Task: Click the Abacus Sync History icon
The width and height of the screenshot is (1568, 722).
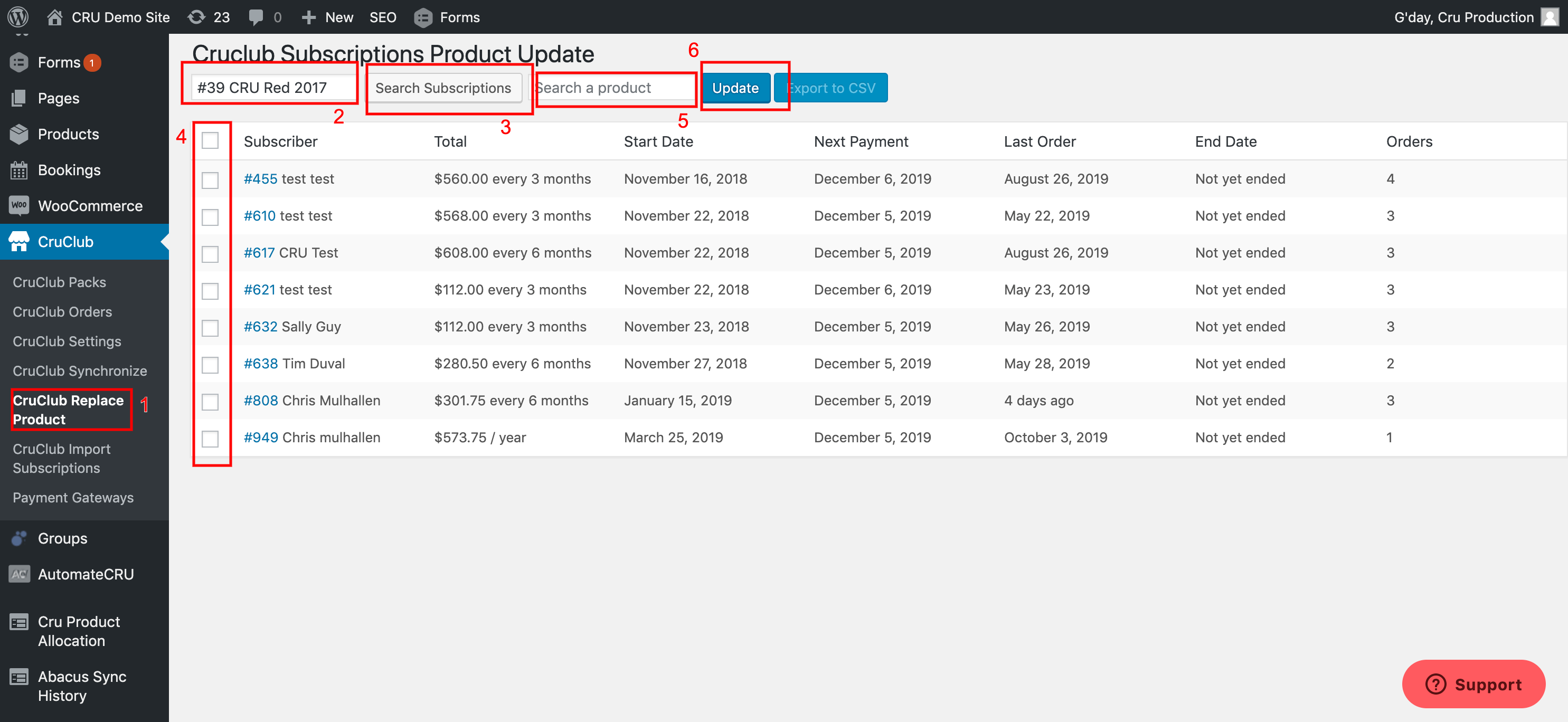Action: click(x=19, y=677)
